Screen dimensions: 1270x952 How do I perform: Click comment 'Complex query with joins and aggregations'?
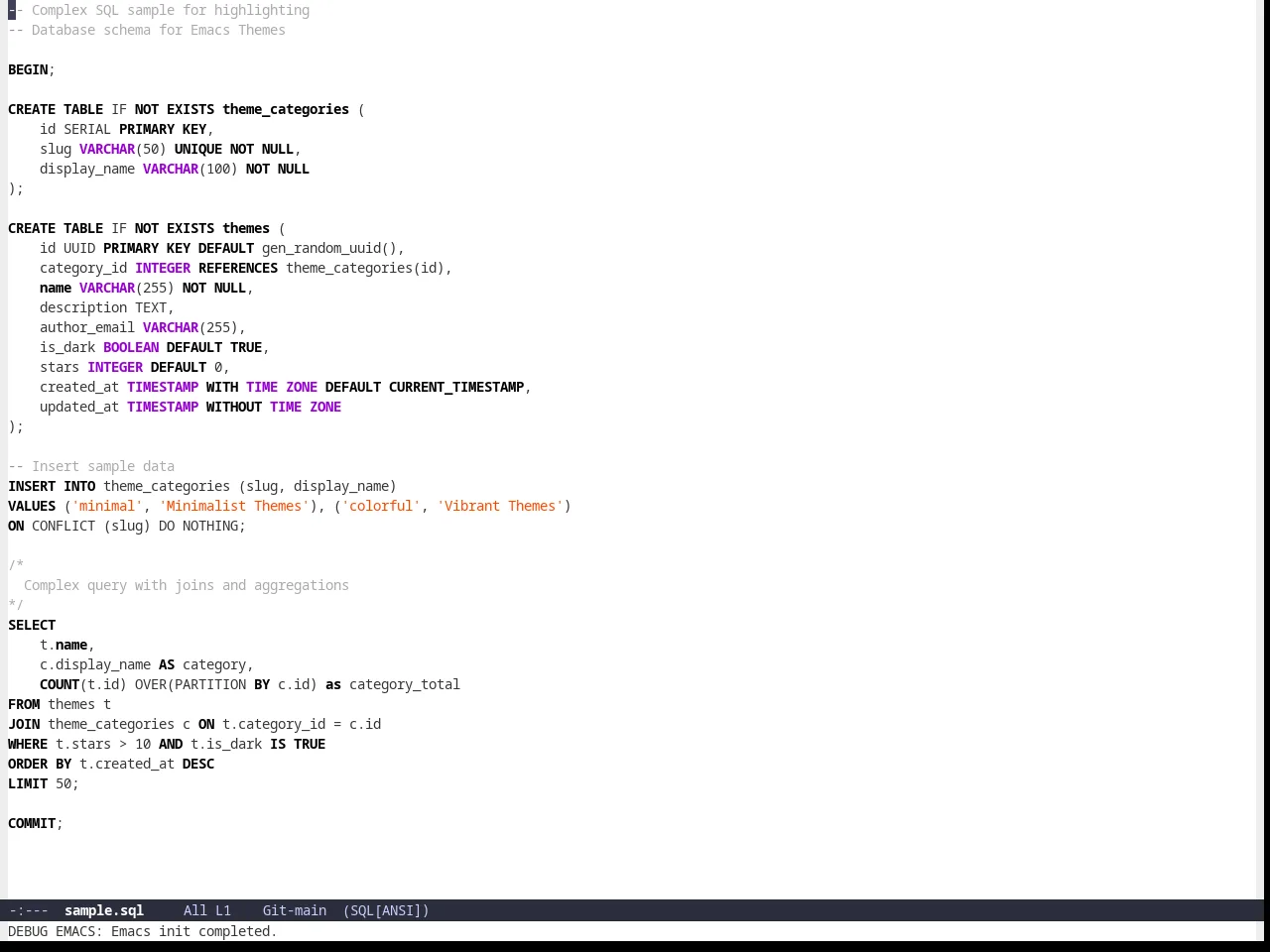tap(187, 585)
